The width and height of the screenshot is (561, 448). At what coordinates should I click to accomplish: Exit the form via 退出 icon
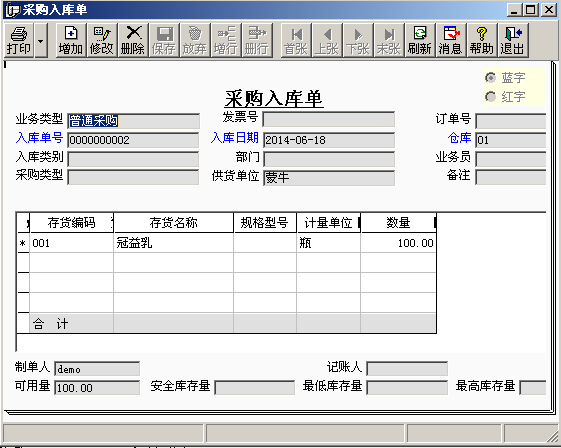(513, 40)
